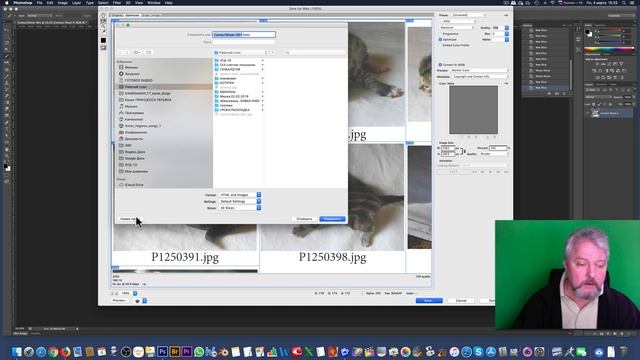Toggle slices visibility button in Save for Web
Screen dimensions: 640x360
click(103, 48)
